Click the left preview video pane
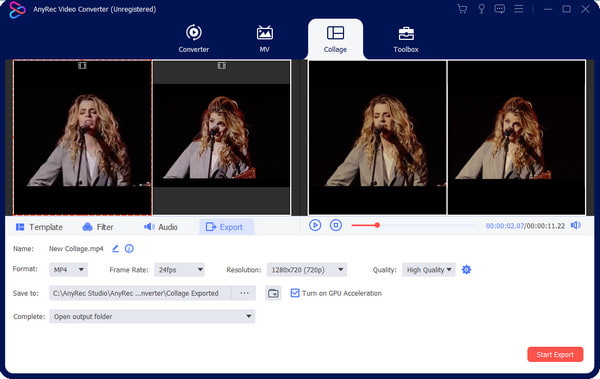The image size is (600, 379). (x=377, y=137)
